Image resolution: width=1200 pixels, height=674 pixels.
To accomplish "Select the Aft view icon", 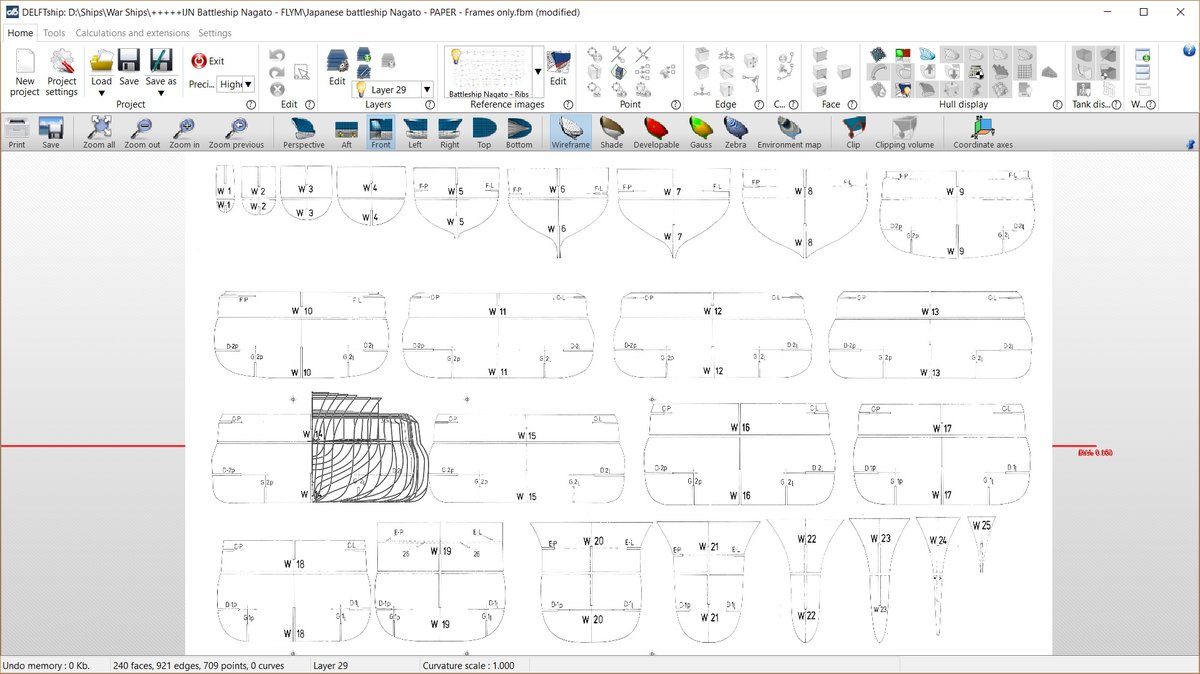I will coord(346,131).
